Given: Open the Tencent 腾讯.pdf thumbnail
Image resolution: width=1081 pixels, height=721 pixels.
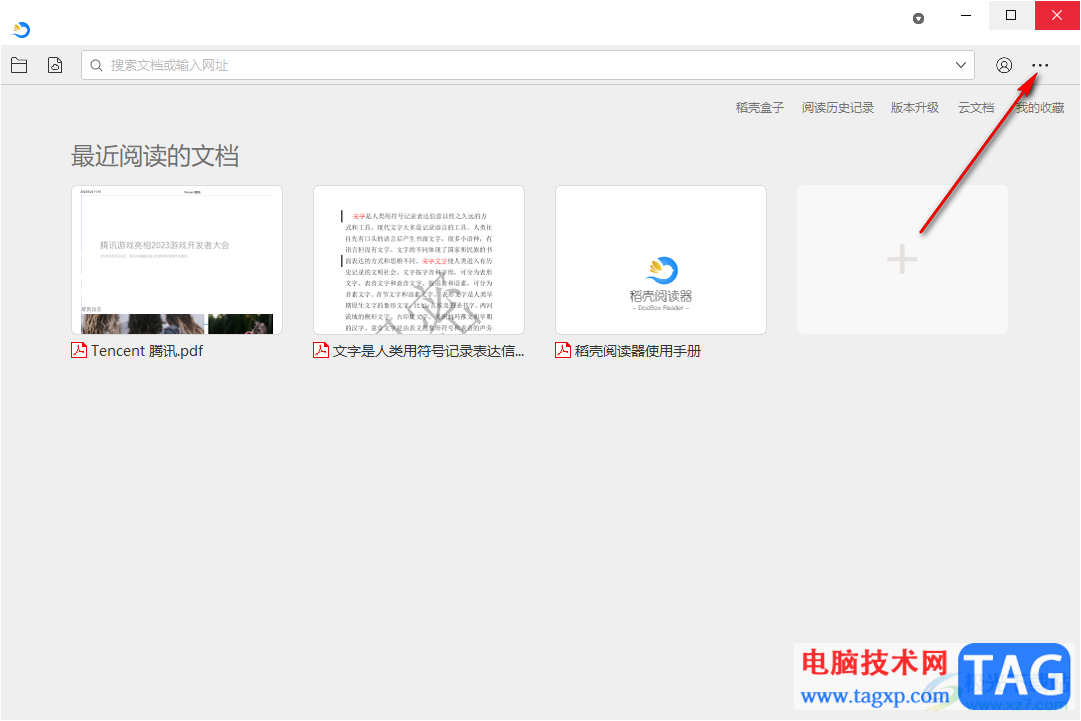Looking at the screenshot, I should 177,260.
